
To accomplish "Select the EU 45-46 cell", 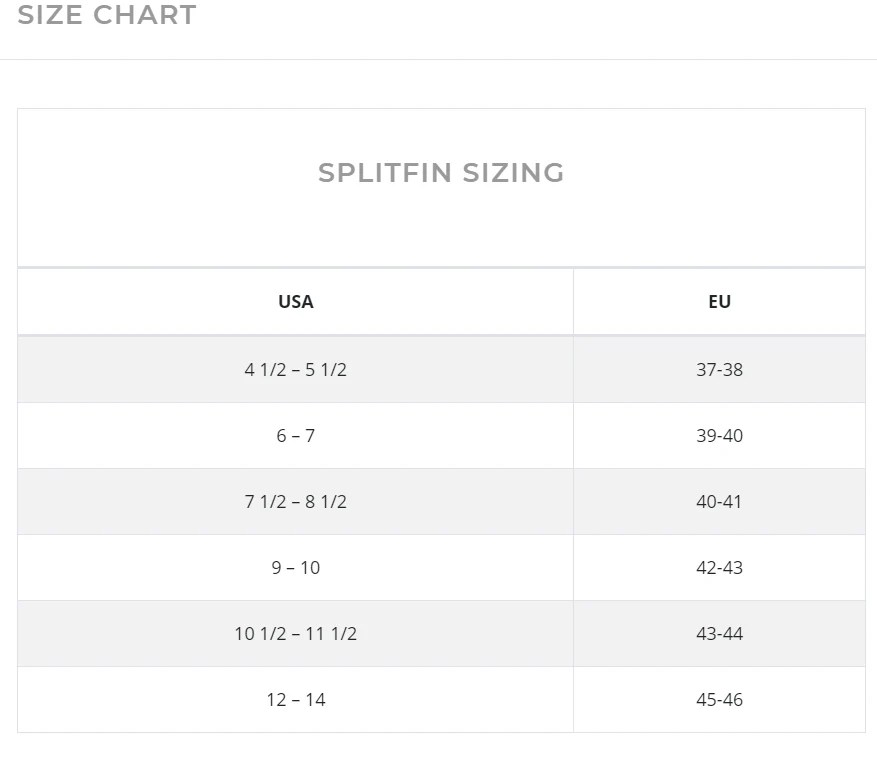I will 719,699.
